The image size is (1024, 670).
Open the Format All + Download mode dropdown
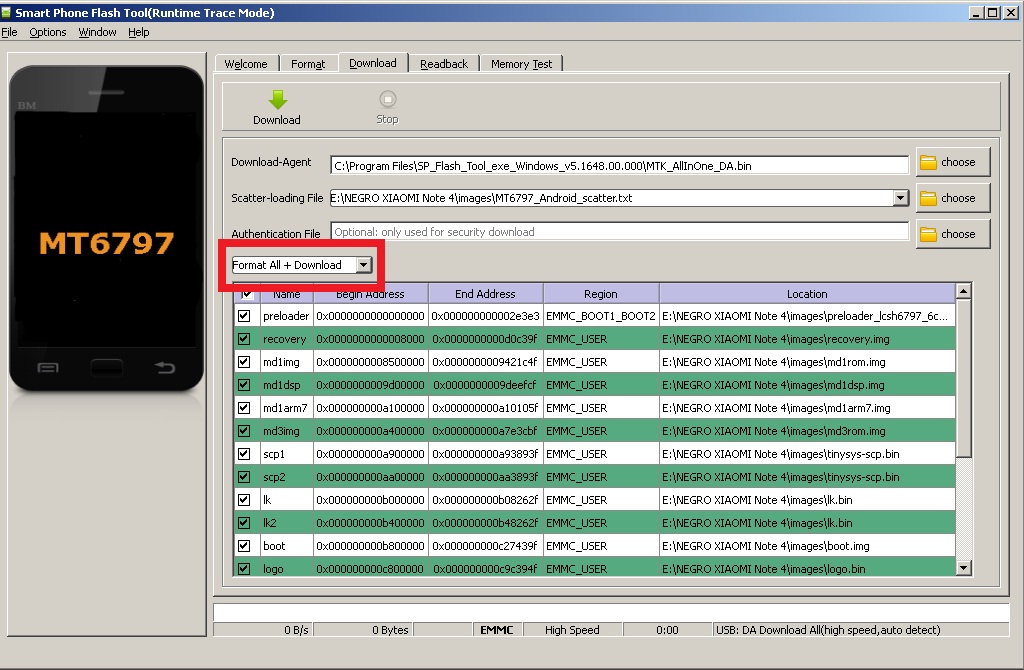click(x=364, y=265)
